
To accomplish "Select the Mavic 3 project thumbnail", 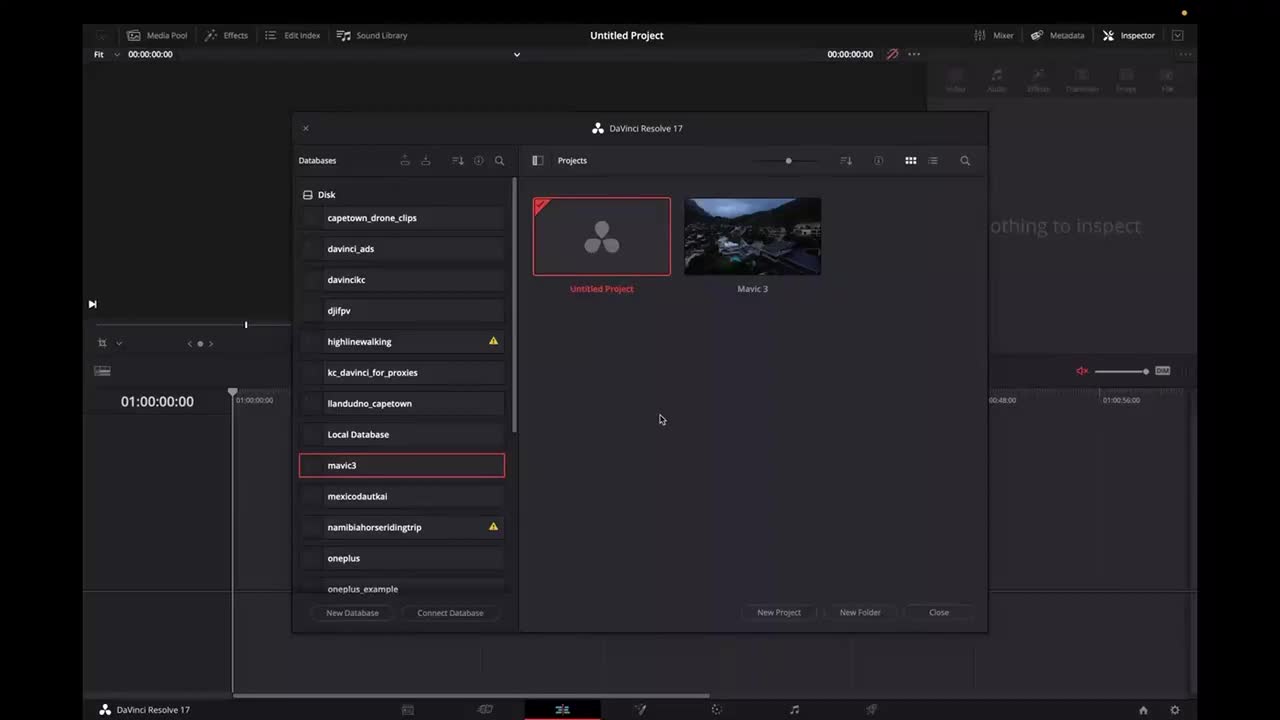I will click(x=753, y=237).
